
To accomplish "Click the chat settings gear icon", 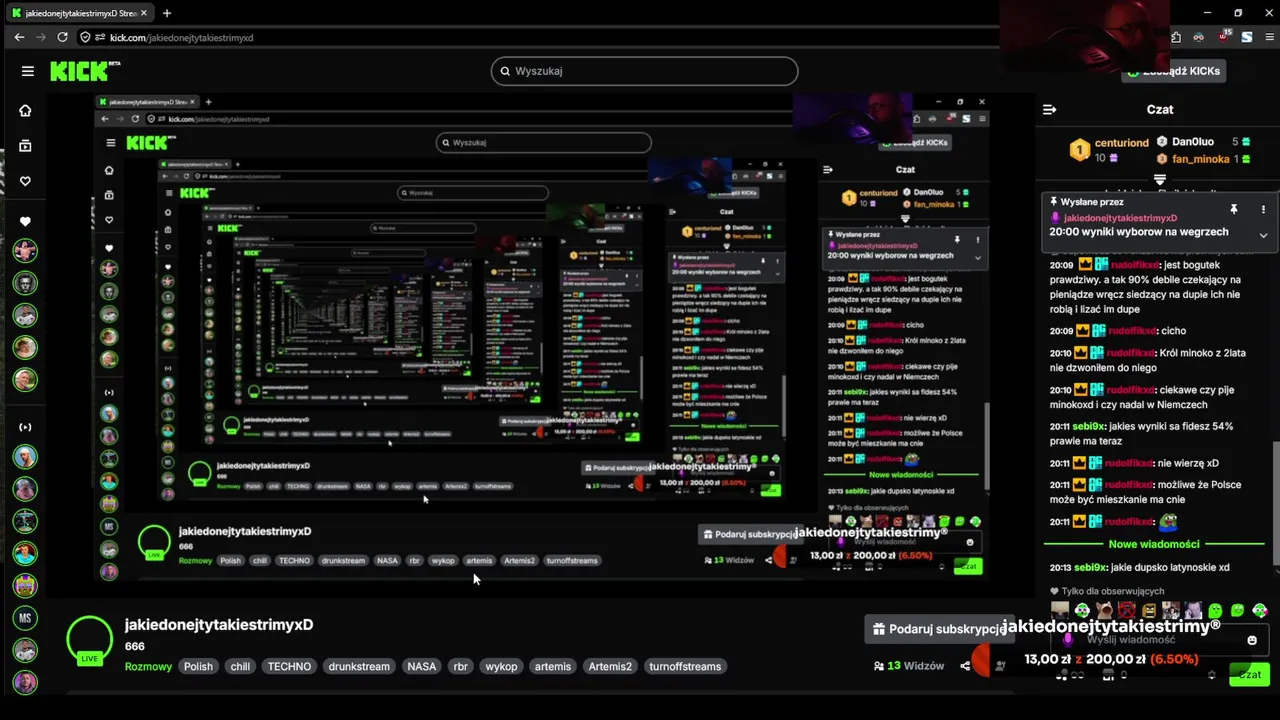I will tap(1212, 675).
